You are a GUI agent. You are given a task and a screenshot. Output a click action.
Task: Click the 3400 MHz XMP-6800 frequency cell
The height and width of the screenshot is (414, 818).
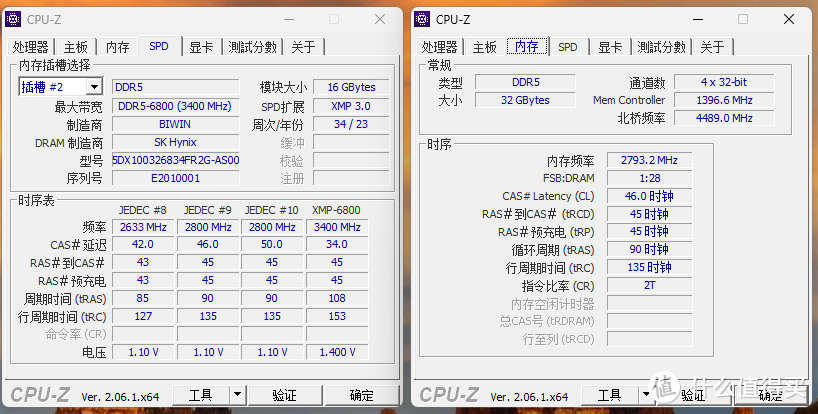tap(337, 227)
